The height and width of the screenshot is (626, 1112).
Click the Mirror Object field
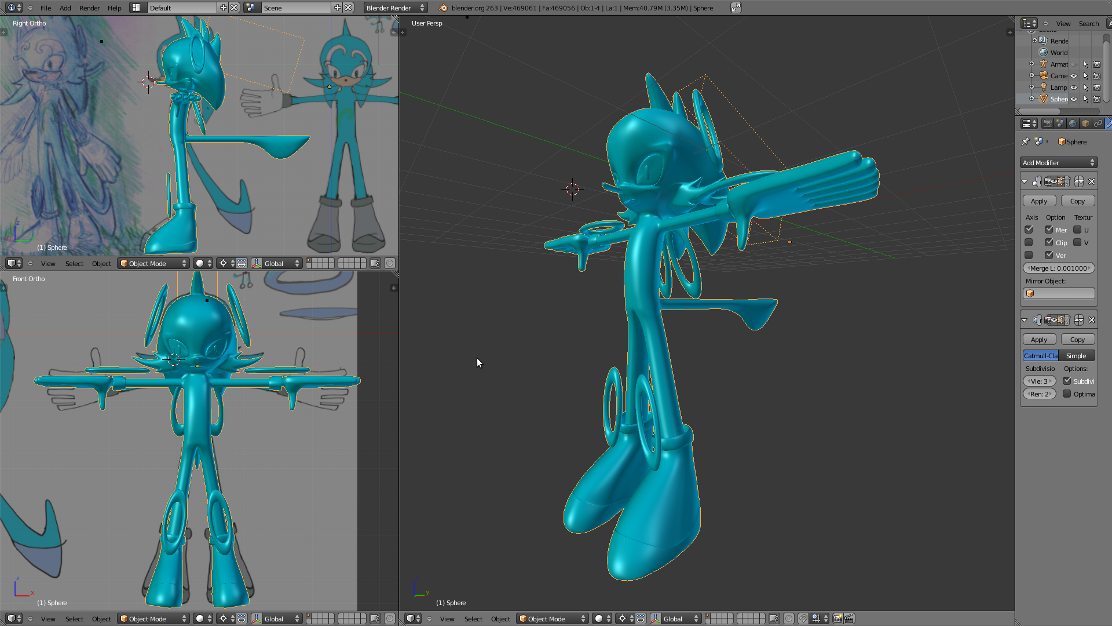[x=1058, y=293]
